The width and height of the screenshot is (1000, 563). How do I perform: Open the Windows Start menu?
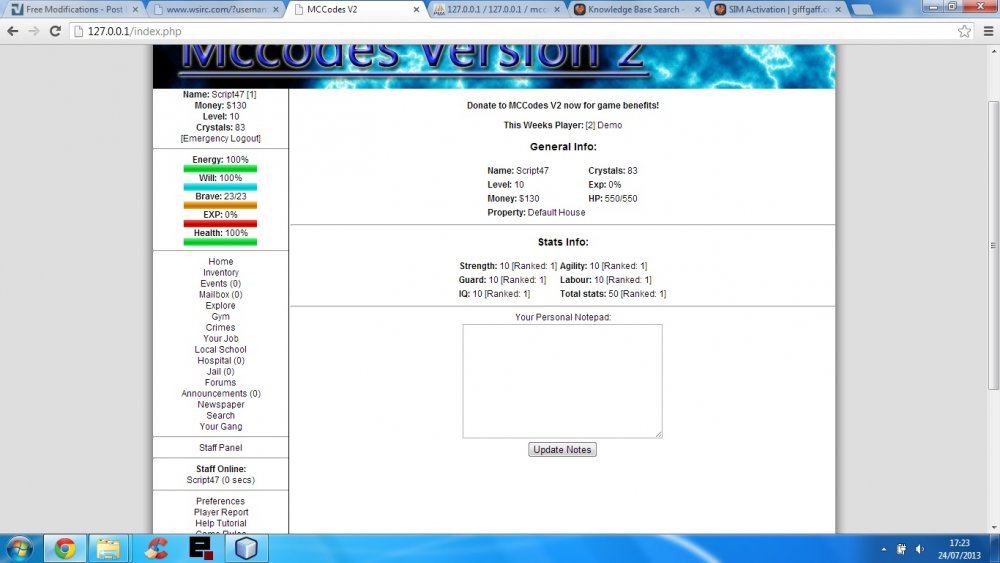[19, 548]
